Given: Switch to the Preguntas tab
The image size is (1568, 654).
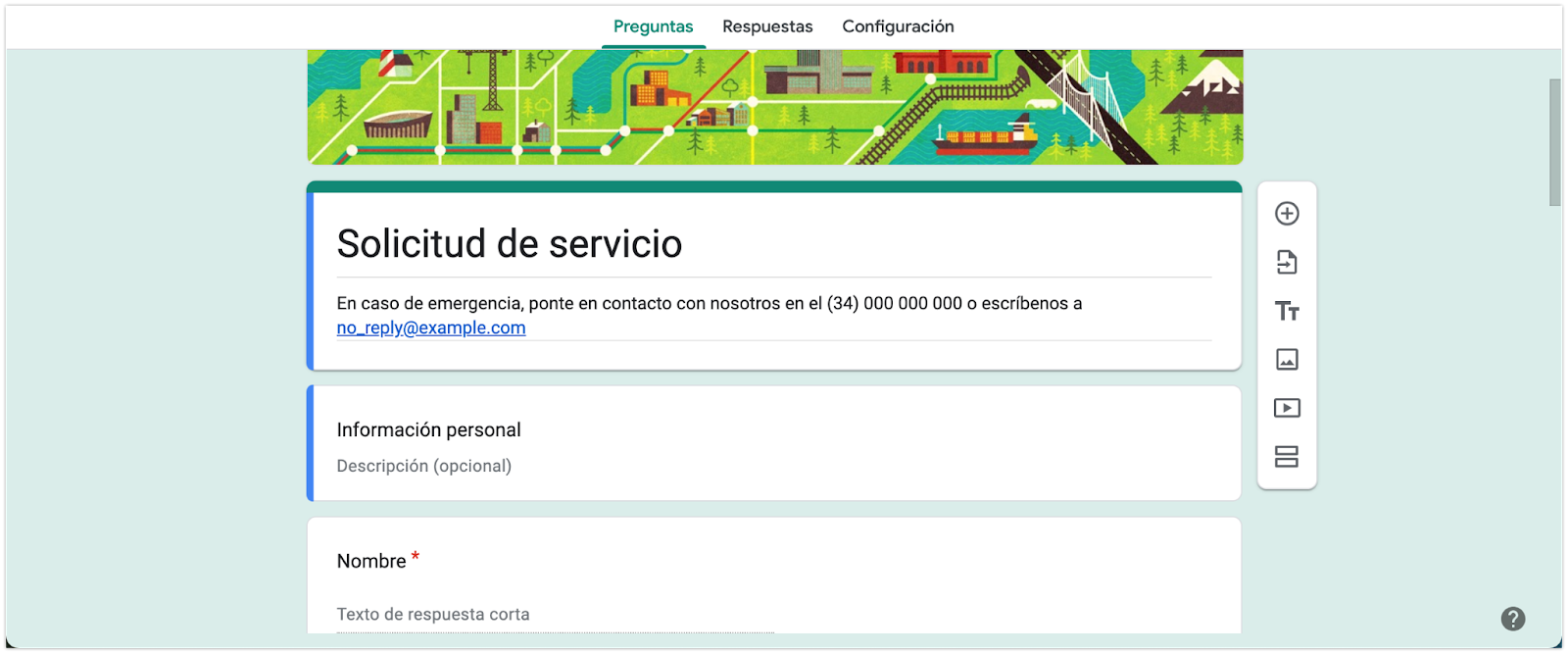Looking at the screenshot, I should (653, 26).
